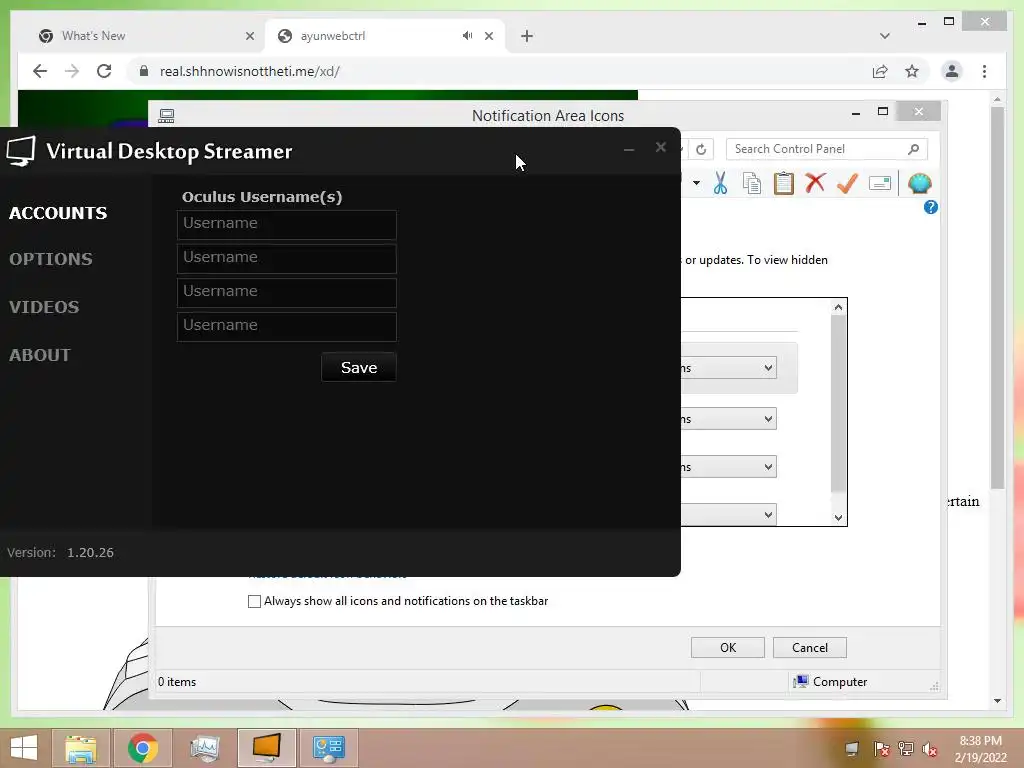Click Cancel in Notification Area Icons
Image resolution: width=1024 pixels, height=768 pixels.
tap(810, 648)
